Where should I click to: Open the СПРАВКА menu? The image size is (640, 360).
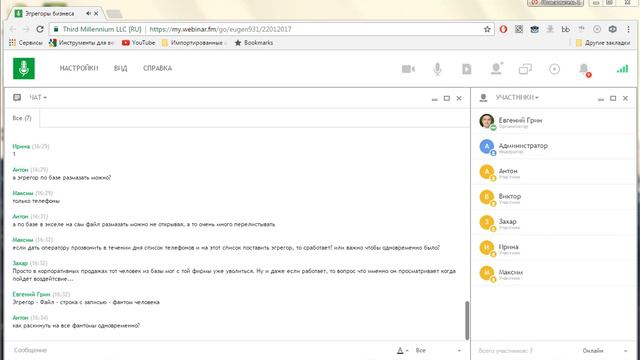pos(158,68)
